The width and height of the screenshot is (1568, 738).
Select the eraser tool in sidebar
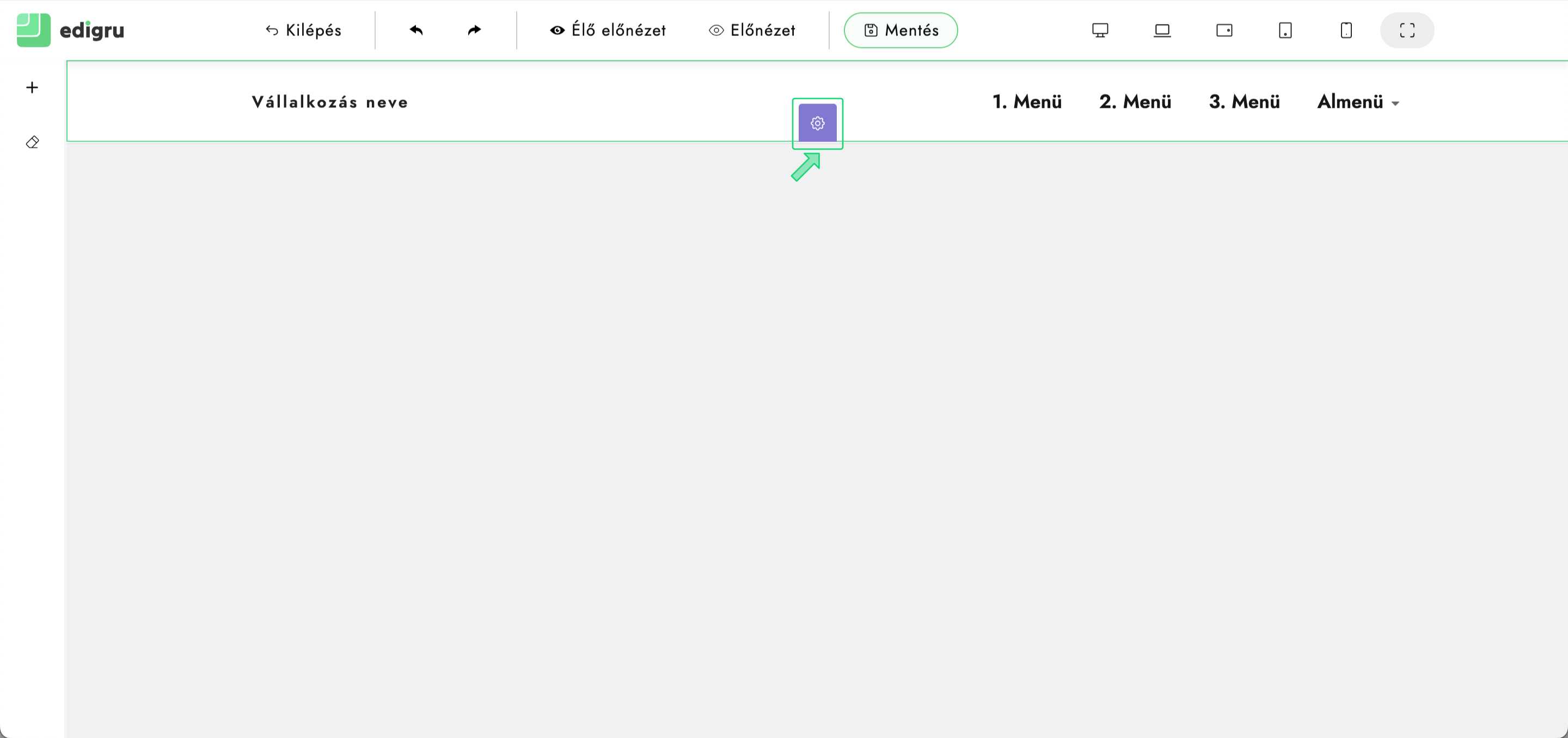pos(32,143)
